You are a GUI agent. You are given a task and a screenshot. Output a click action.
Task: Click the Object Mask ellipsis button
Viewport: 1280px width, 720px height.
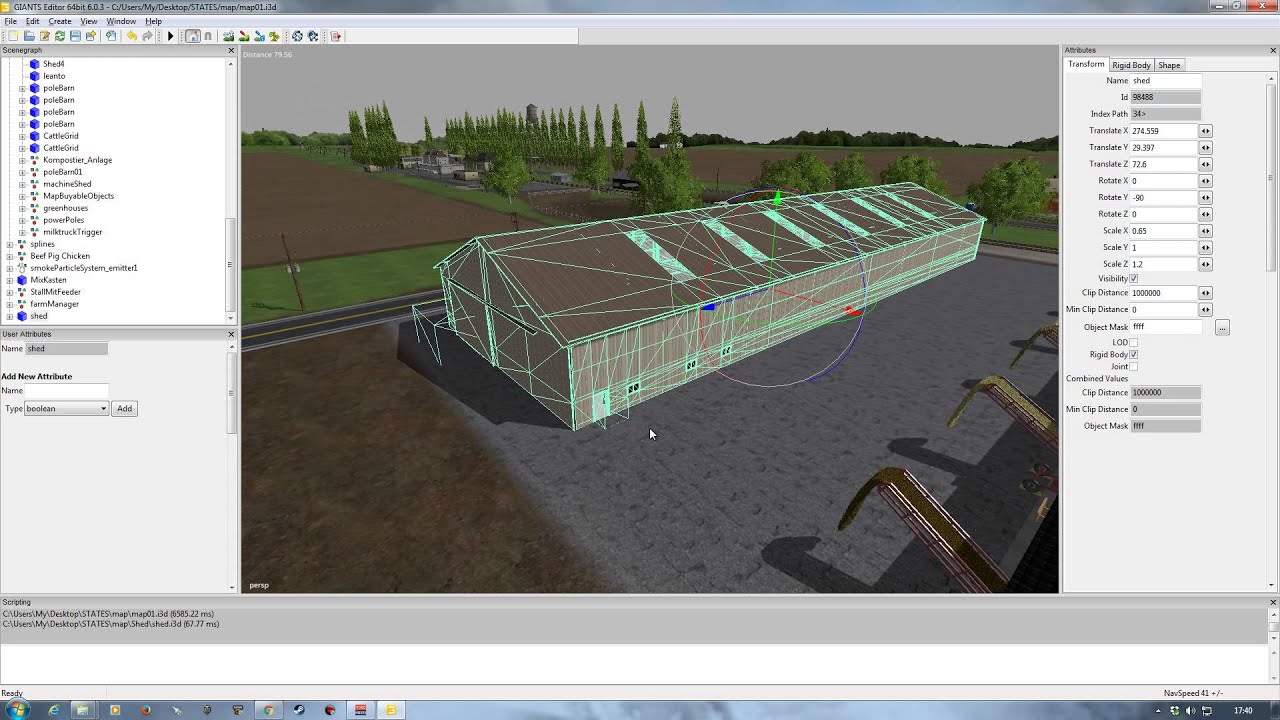1222,327
